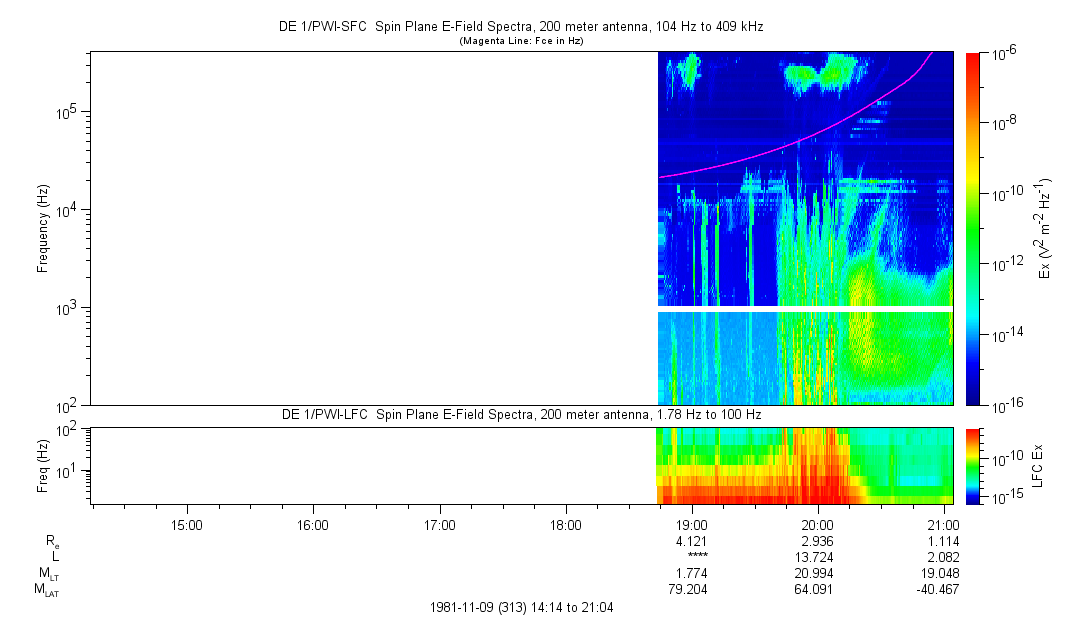Select the DE 1/PWI-SFC plot title
The width and height of the screenshot is (1083, 620).
520,27
